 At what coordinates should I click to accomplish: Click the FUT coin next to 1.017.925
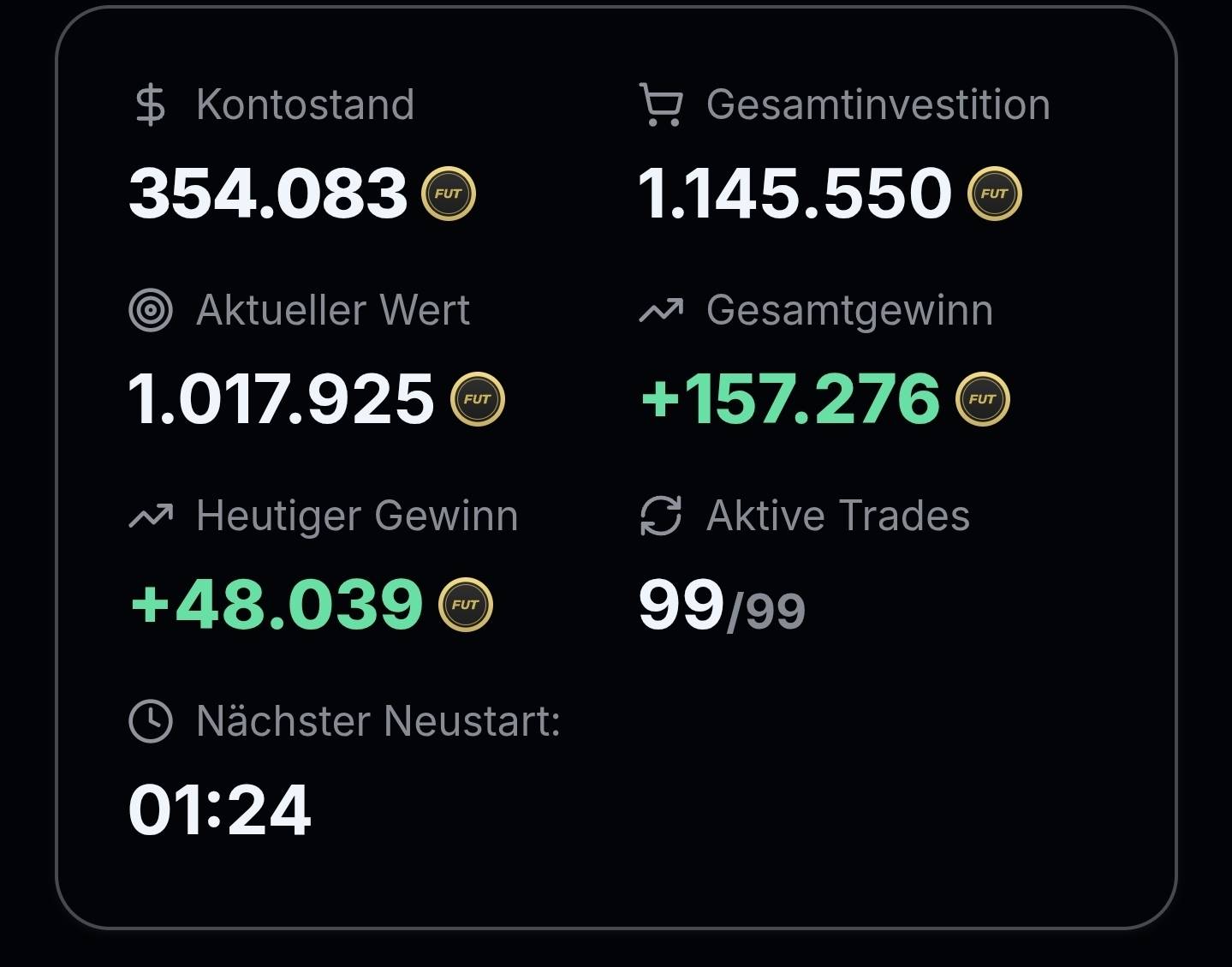coord(478,399)
